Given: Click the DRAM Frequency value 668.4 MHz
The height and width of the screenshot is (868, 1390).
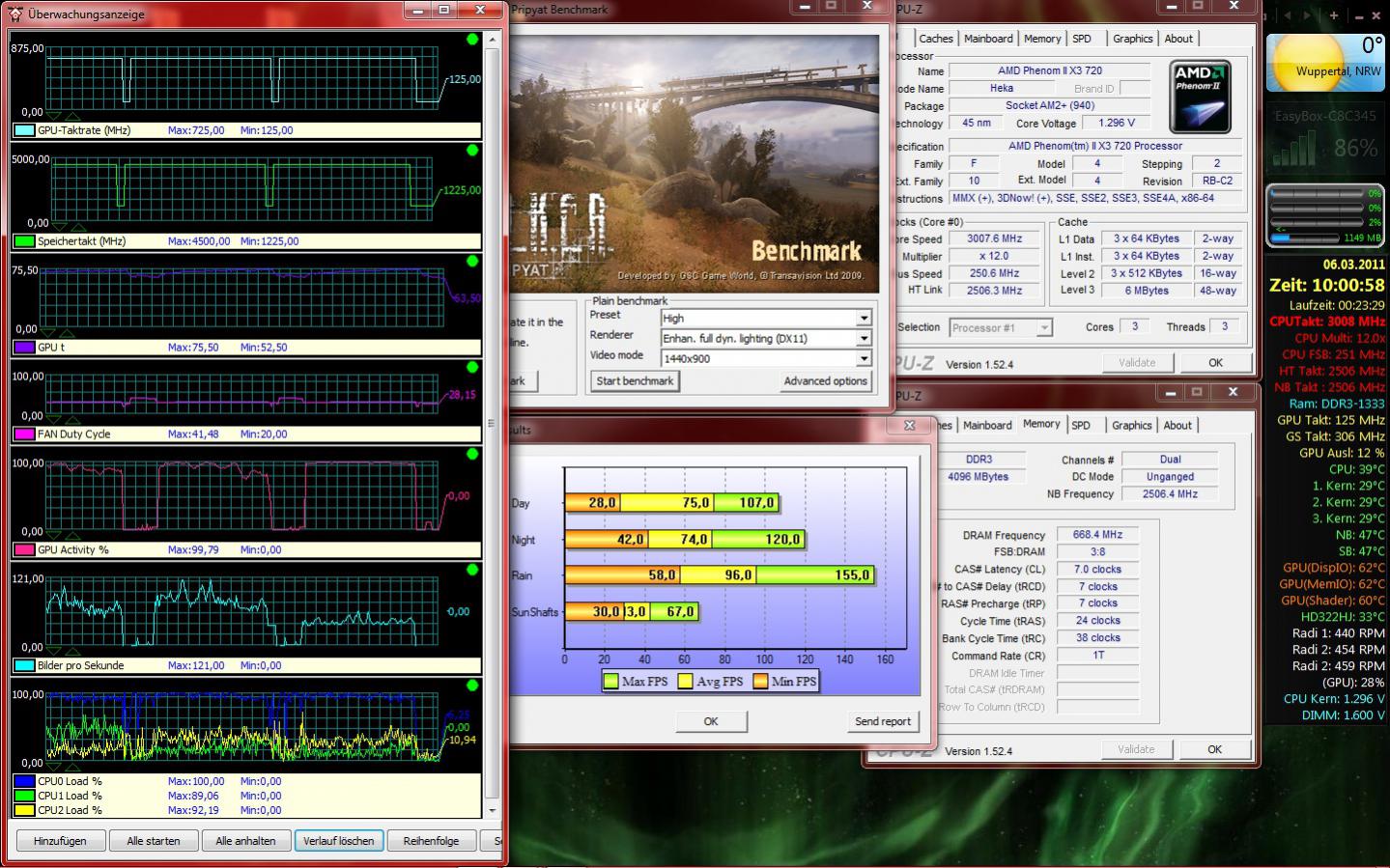Looking at the screenshot, I should tap(1097, 534).
